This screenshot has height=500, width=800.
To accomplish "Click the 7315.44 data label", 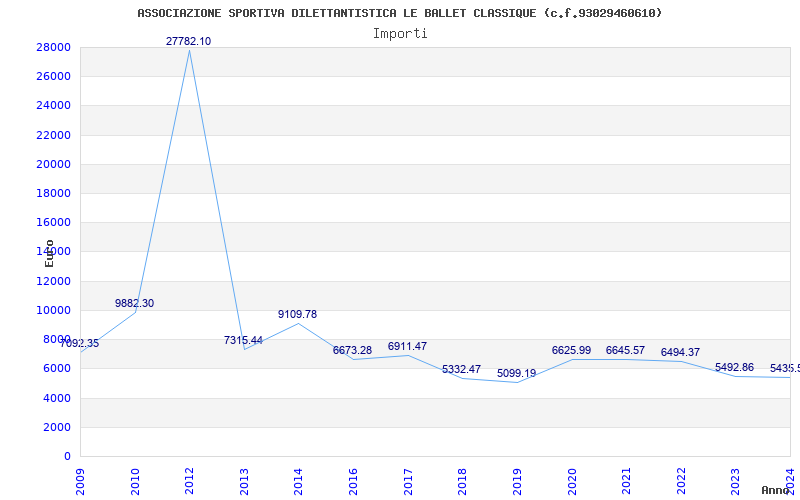I will [x=243, y=340].
